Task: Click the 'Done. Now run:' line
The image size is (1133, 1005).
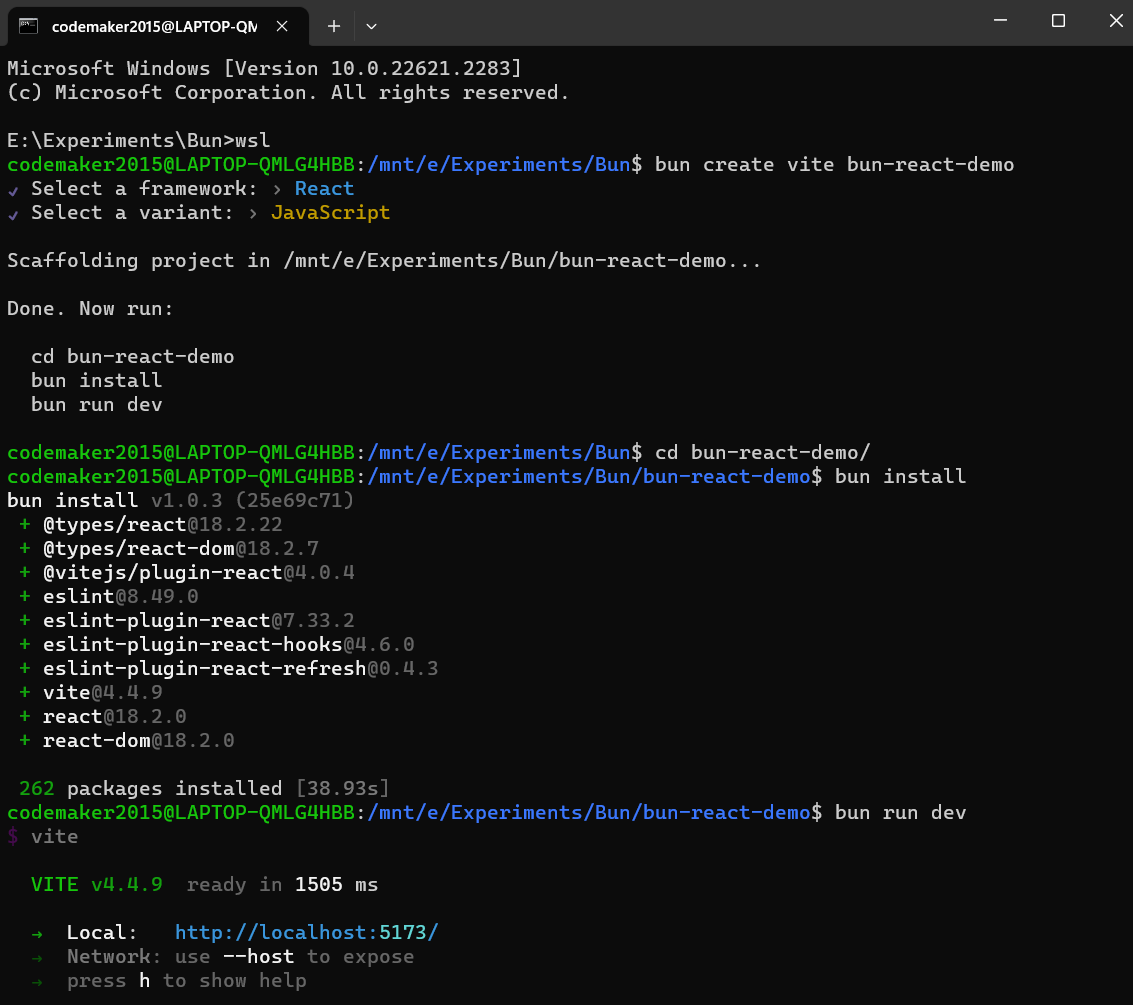Action: 90,309
